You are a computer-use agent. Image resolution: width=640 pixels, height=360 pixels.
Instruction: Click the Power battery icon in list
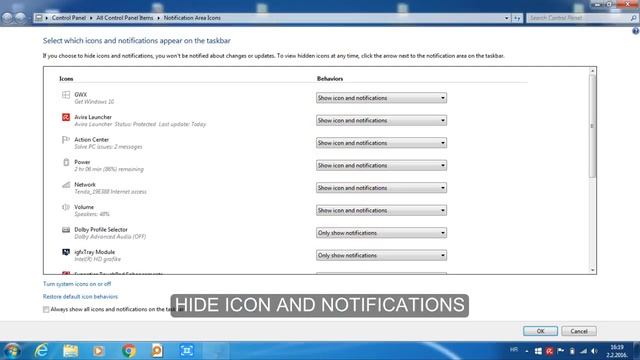tap(66, 162)
